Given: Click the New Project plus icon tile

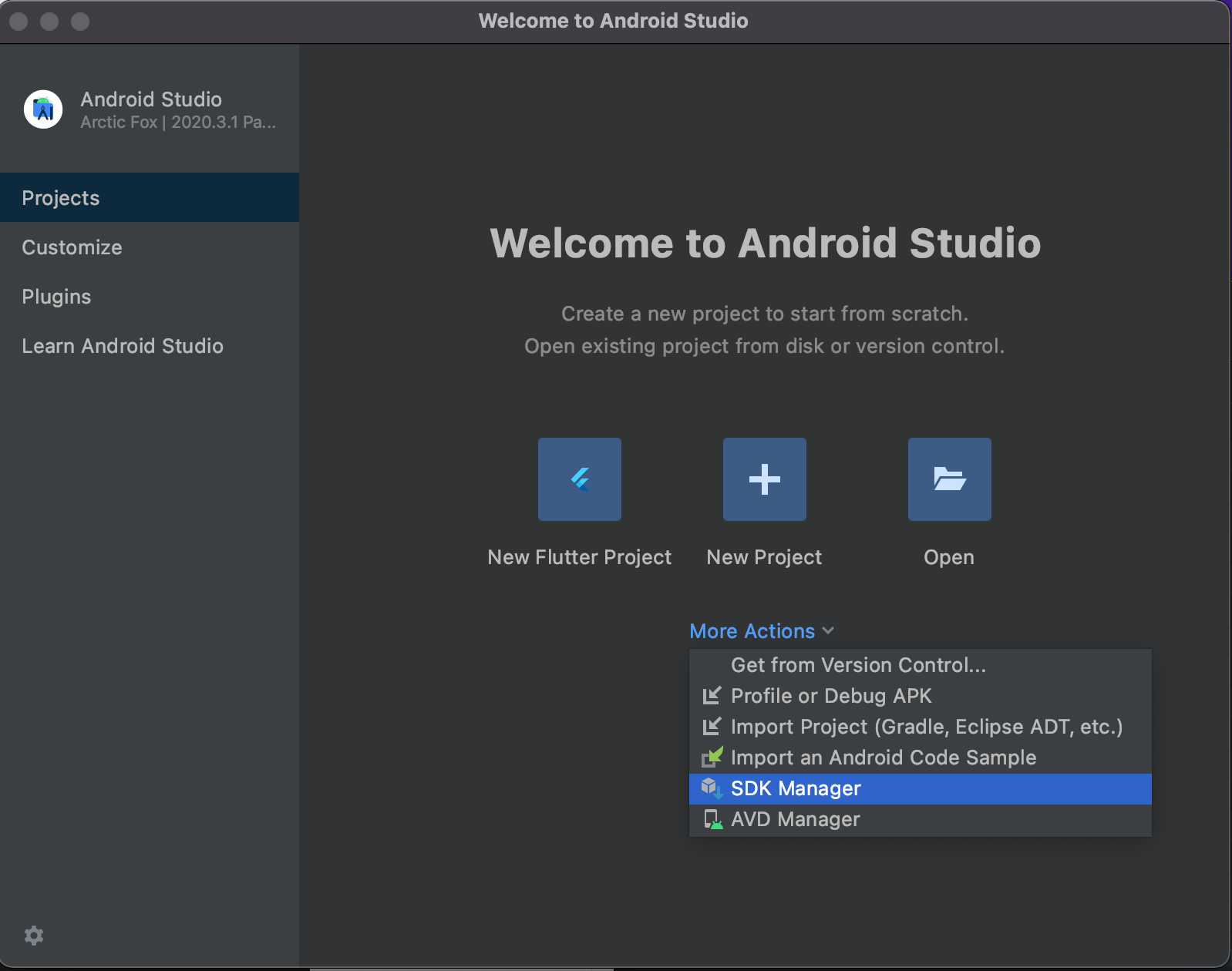Looking at the screenshot, I should coord(765,479).
